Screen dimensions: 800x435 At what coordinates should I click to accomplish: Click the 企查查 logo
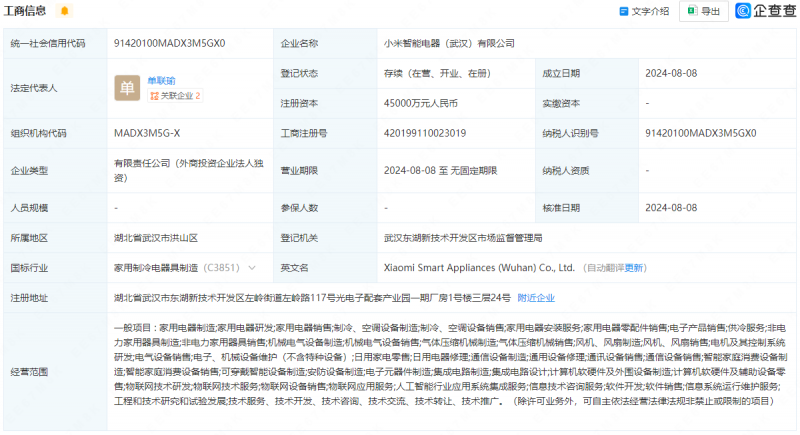click(765, 11)
